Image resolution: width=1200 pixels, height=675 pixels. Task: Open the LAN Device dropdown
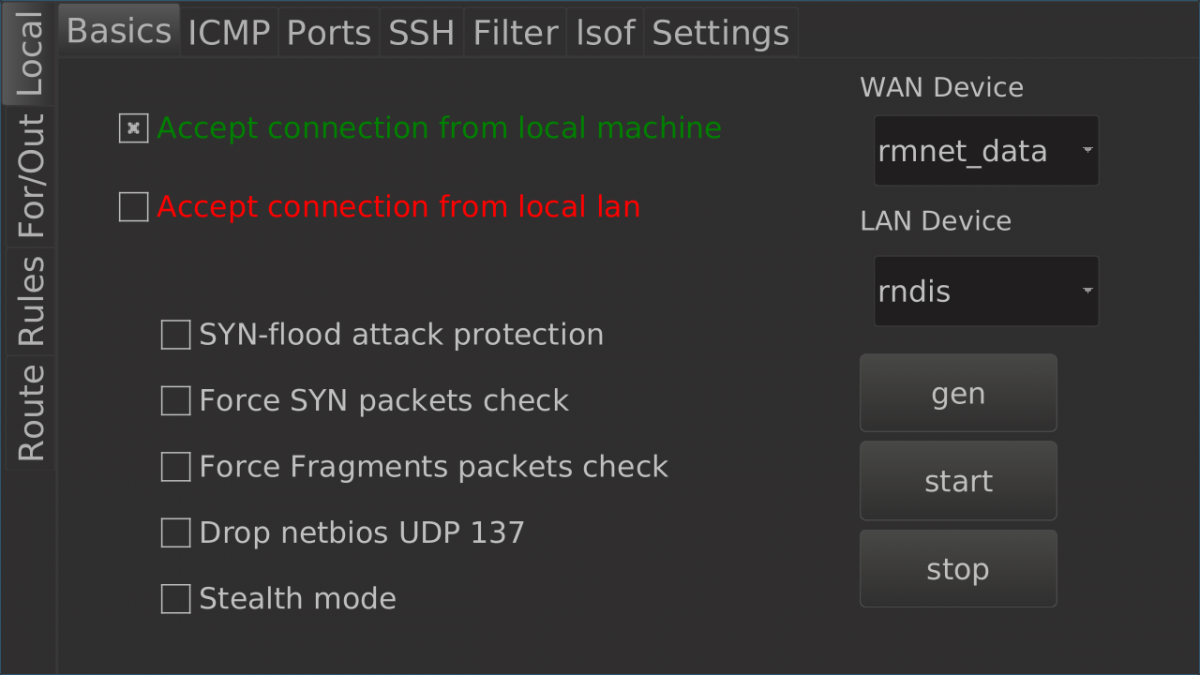986,291
